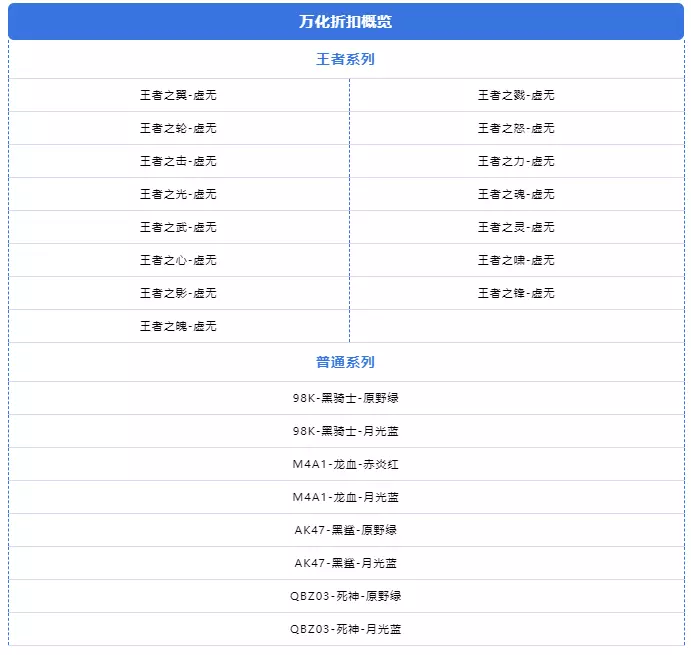Click 王者之影-虚无 in the left column

tap(178, 293)
